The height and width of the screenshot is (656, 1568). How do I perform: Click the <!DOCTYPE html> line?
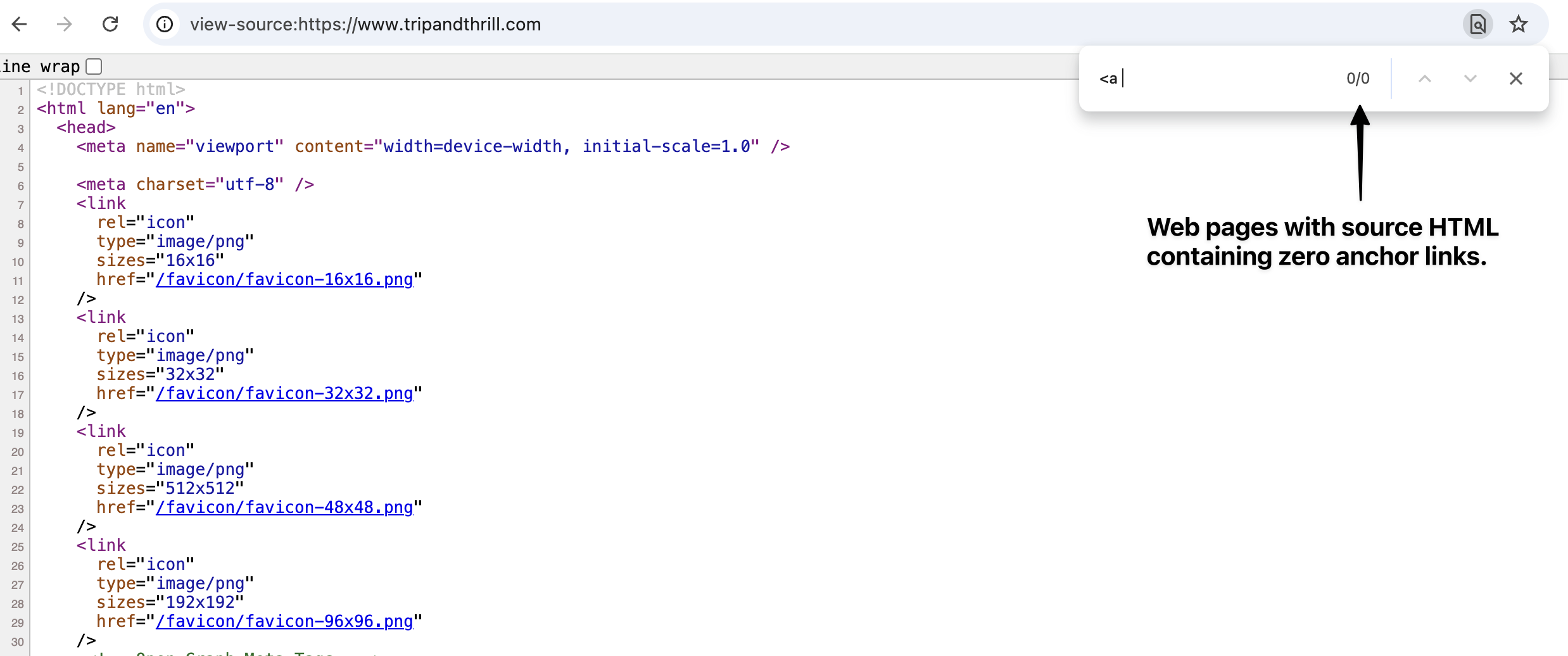pos(111,89)
